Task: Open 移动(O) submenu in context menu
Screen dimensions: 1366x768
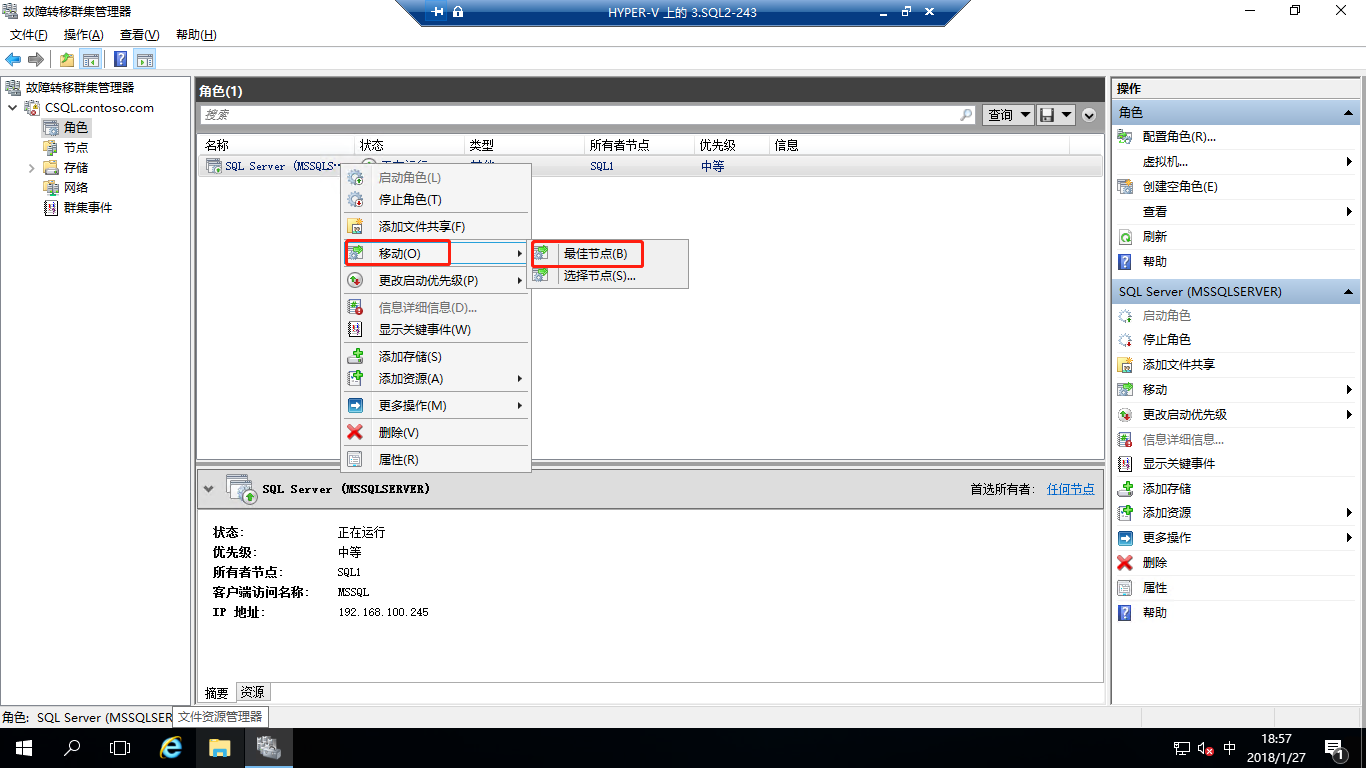Action: (435, 253)
